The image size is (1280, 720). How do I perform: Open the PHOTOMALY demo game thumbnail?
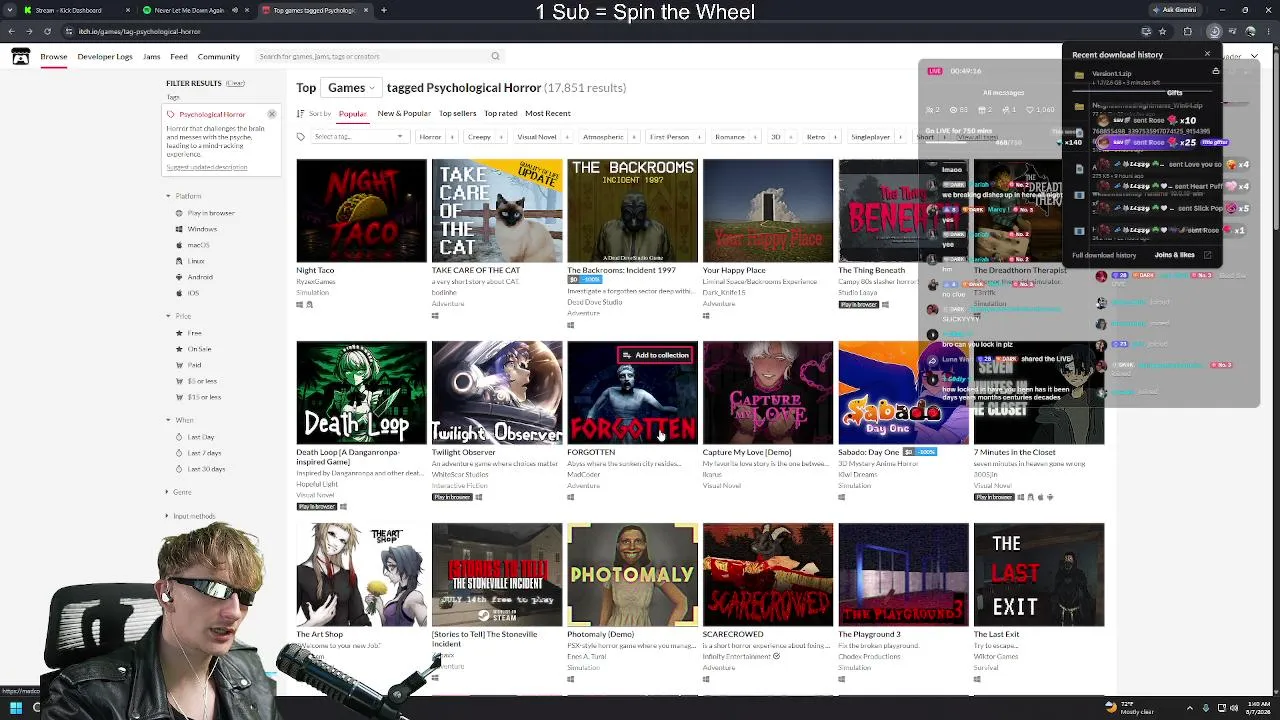point(632,575)
